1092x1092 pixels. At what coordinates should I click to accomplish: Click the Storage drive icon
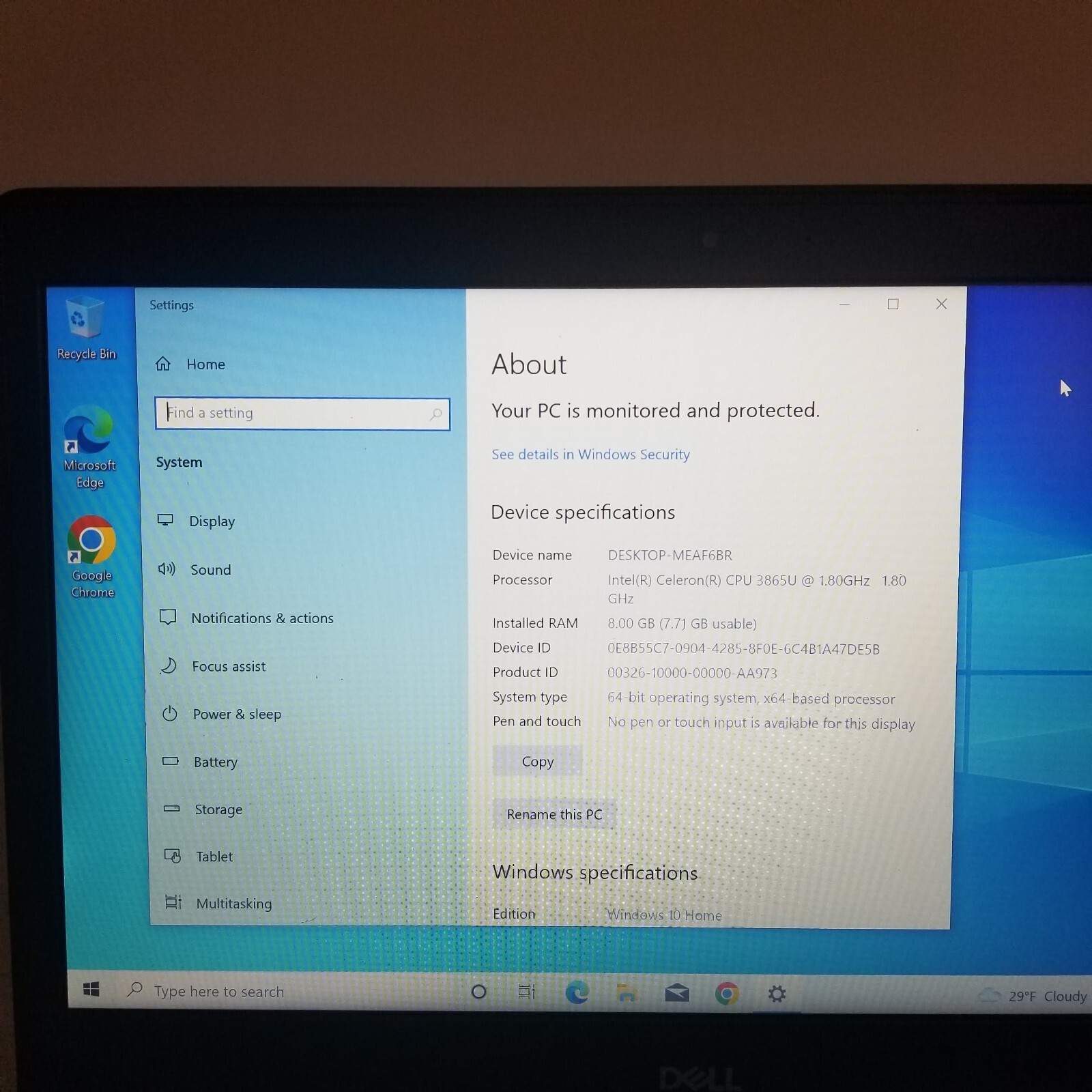pyautogui.click(x=172, y=809)
